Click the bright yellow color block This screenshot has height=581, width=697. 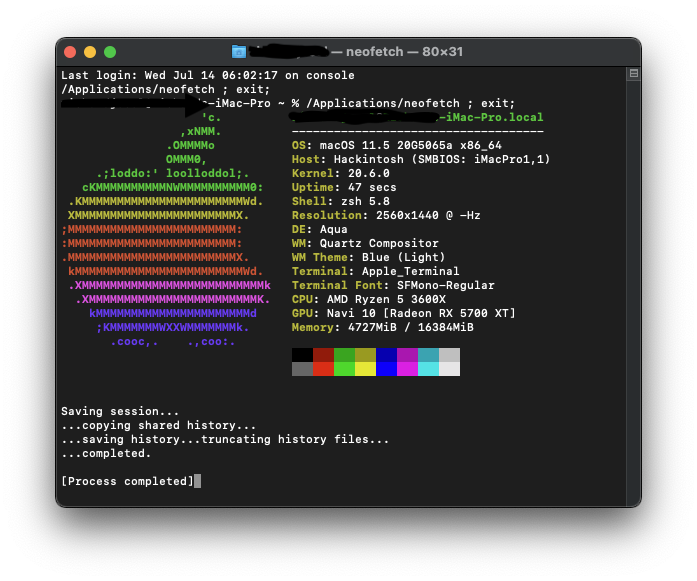click(x=365, y=369)
